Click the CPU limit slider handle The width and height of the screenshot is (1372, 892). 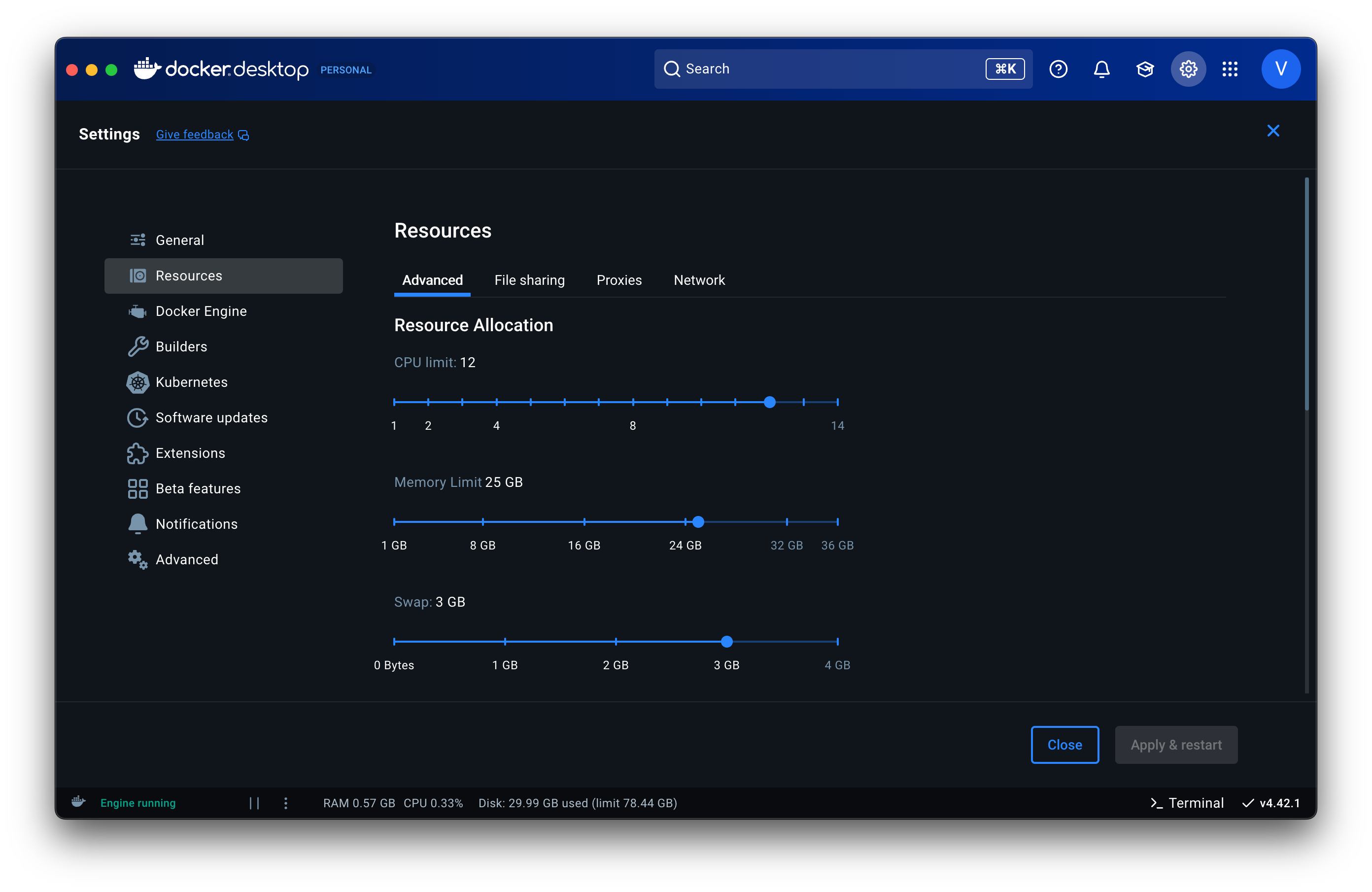[x=770, y=402]
